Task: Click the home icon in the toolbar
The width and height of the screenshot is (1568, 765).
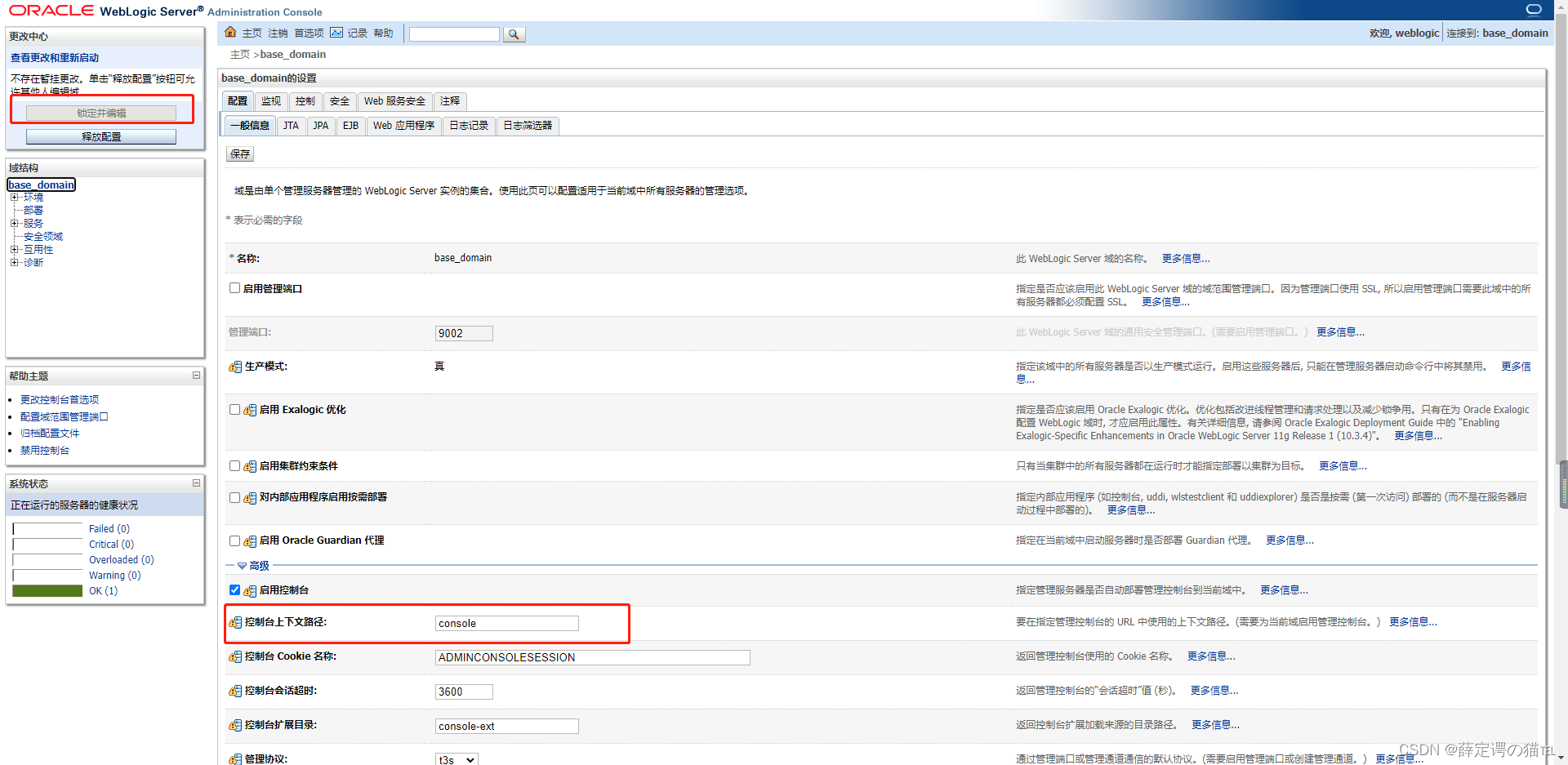Action: tap(230, 33)
